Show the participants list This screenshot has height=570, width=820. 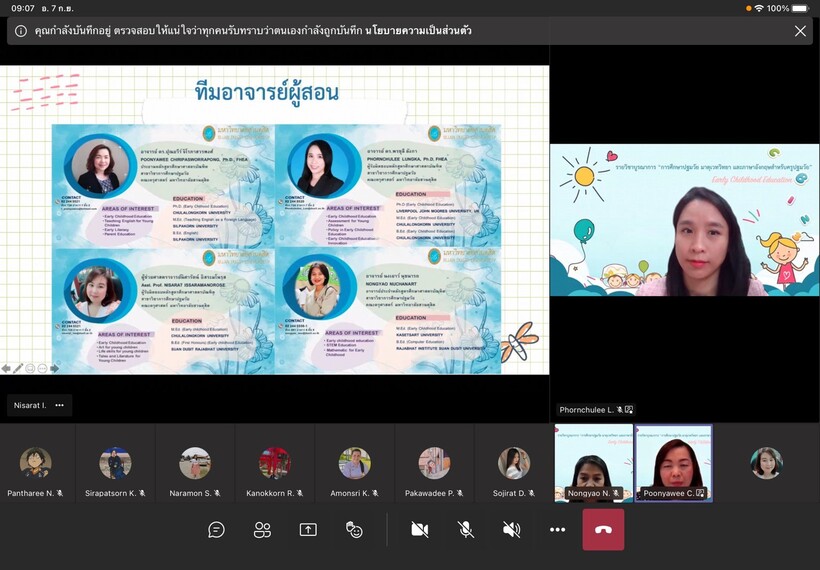[262, 530]
